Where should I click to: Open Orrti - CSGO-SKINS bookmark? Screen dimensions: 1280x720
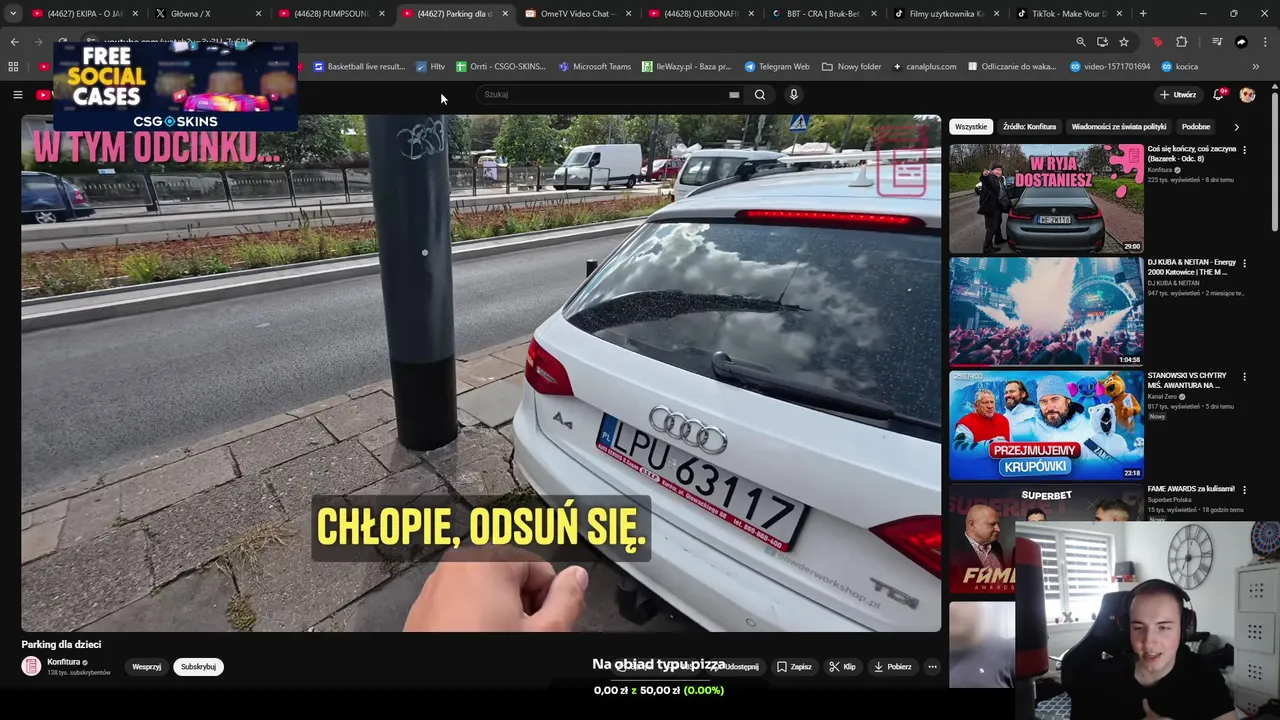[500, 67]
